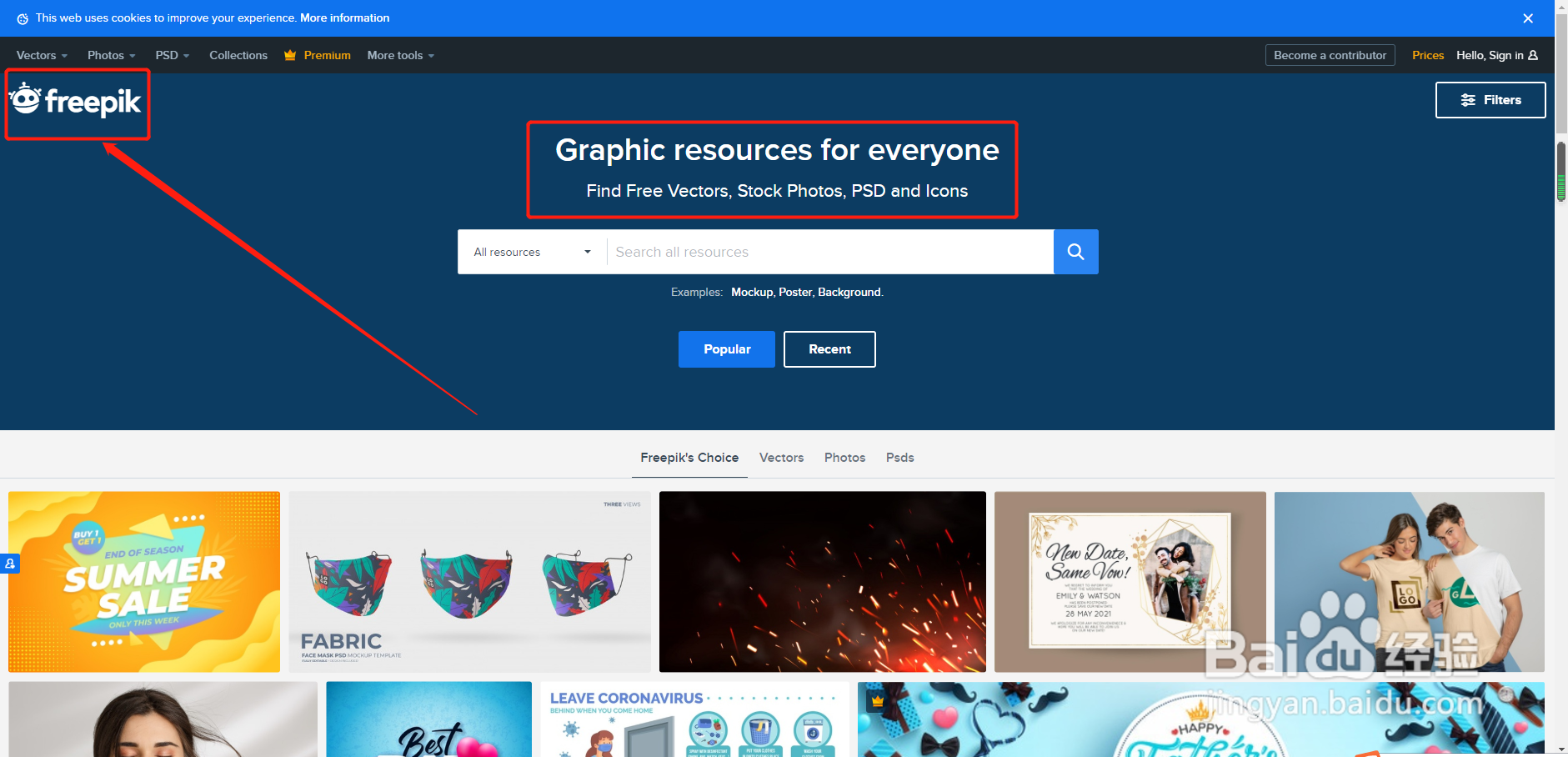Click the Mockup example search term
This screenshot has height=757, width=1568.
point(752,292)
